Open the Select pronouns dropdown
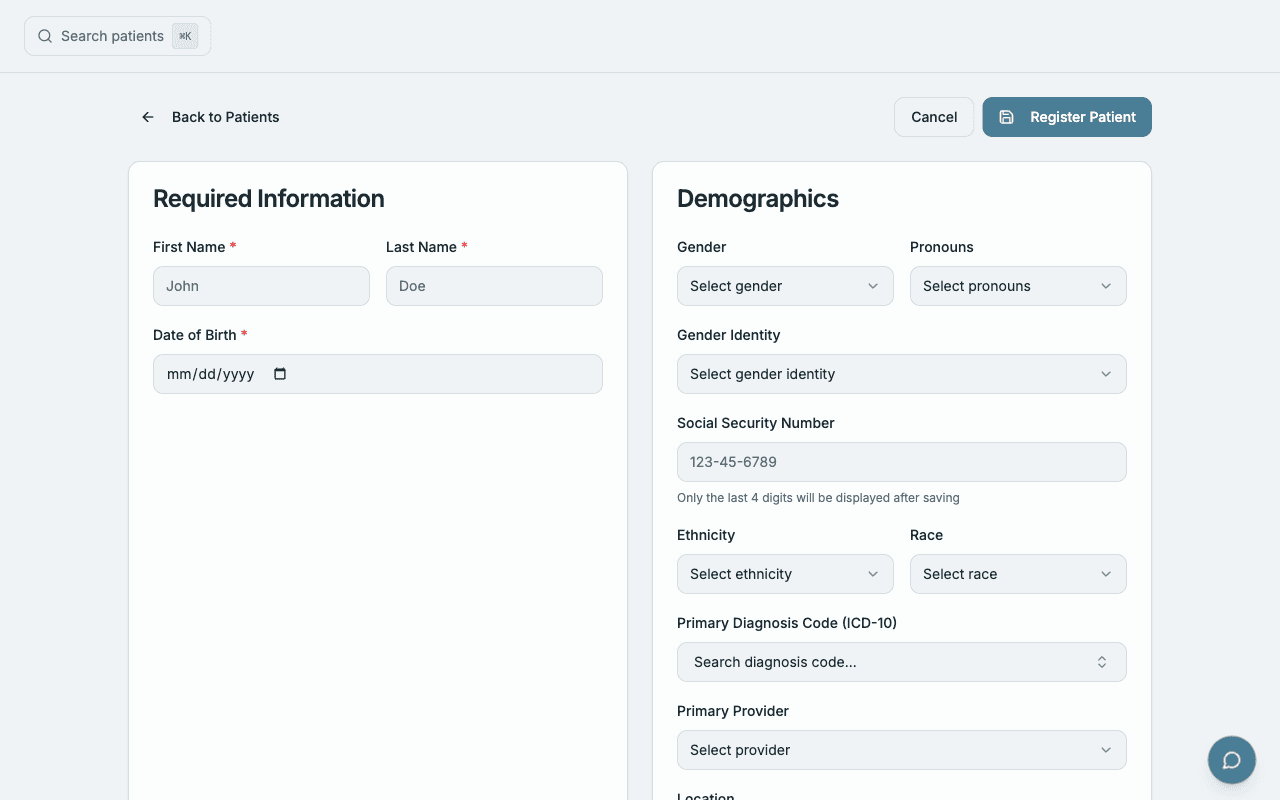This screenshot has height=800, width=1280. (1018, 286)
